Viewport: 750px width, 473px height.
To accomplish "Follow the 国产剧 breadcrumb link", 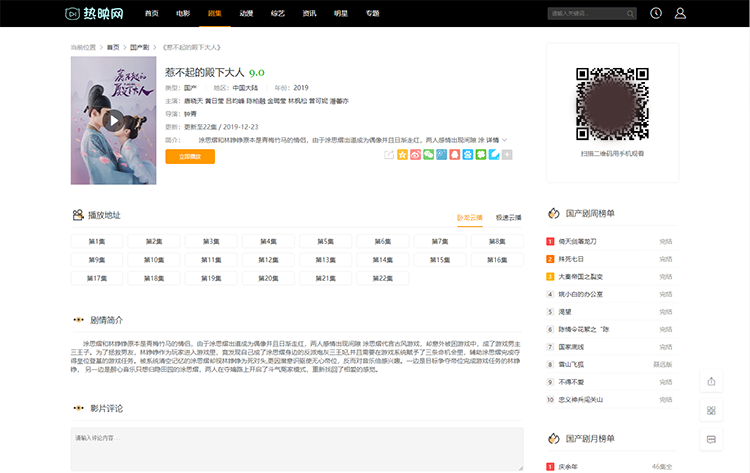I will click(x=139, y=47).
